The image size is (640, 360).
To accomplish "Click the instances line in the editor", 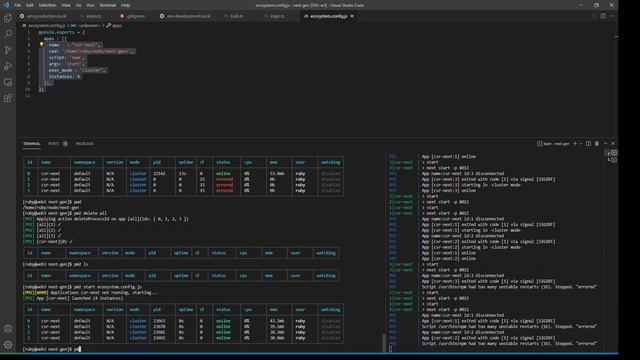I will pos(64,76).
